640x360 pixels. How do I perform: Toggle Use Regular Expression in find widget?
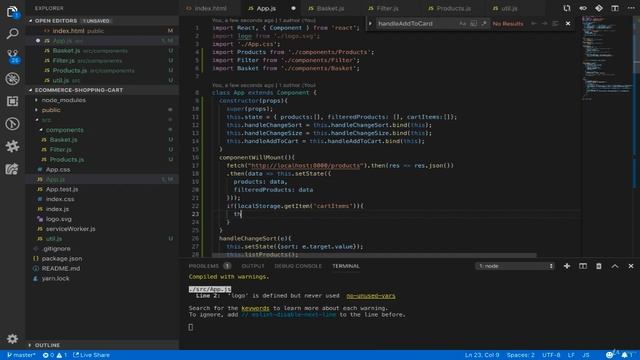[x=484, y=24]
